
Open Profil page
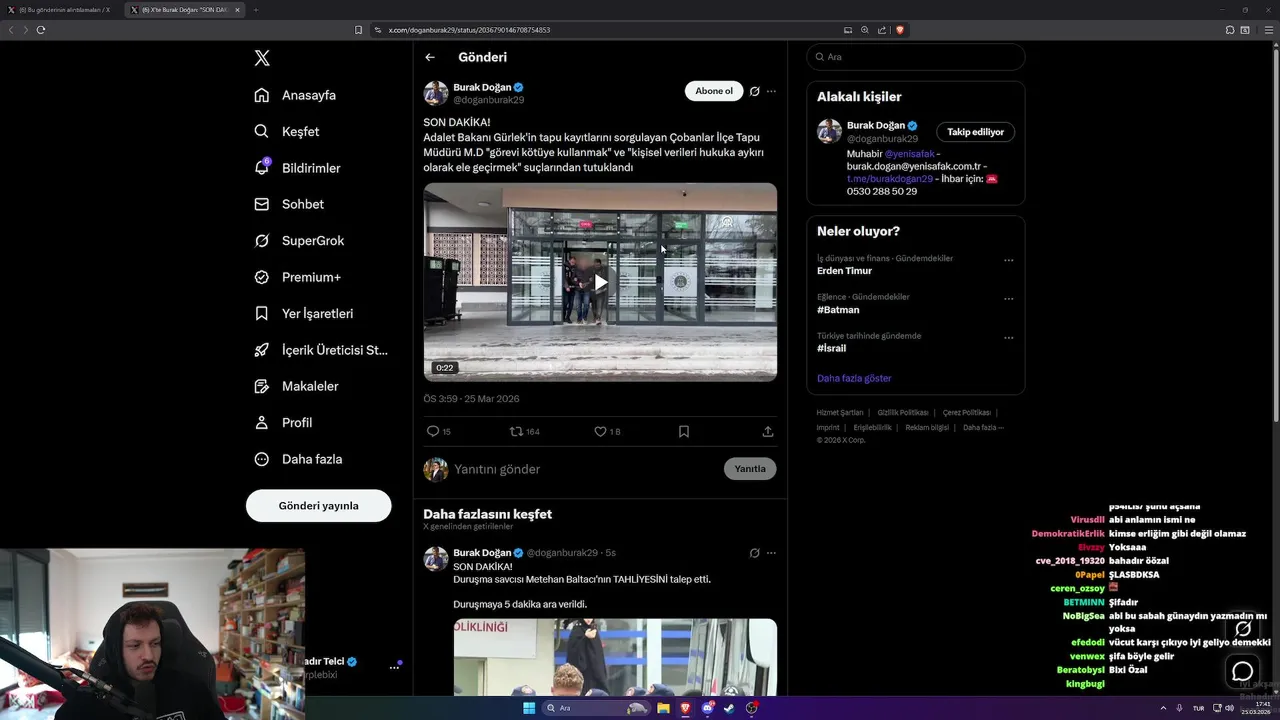coord(283,423)
